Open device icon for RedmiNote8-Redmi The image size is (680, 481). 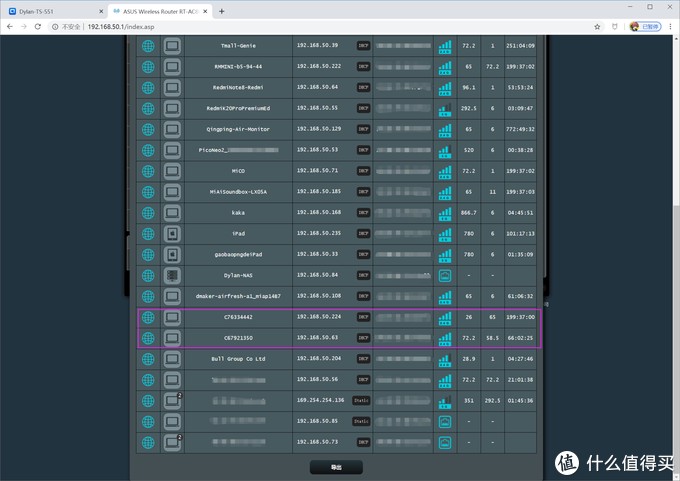point(172,88)
